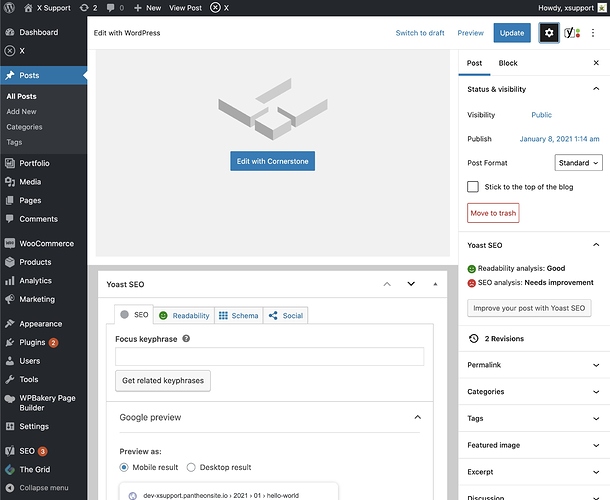Click the Update button

(x=512, y=33)
